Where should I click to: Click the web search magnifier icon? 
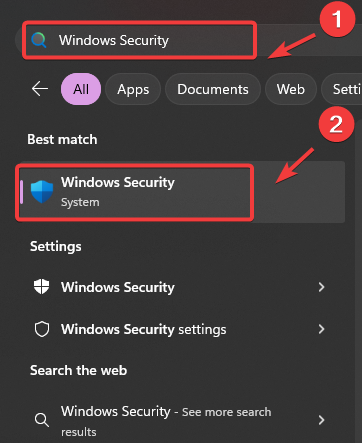(42, 420)
